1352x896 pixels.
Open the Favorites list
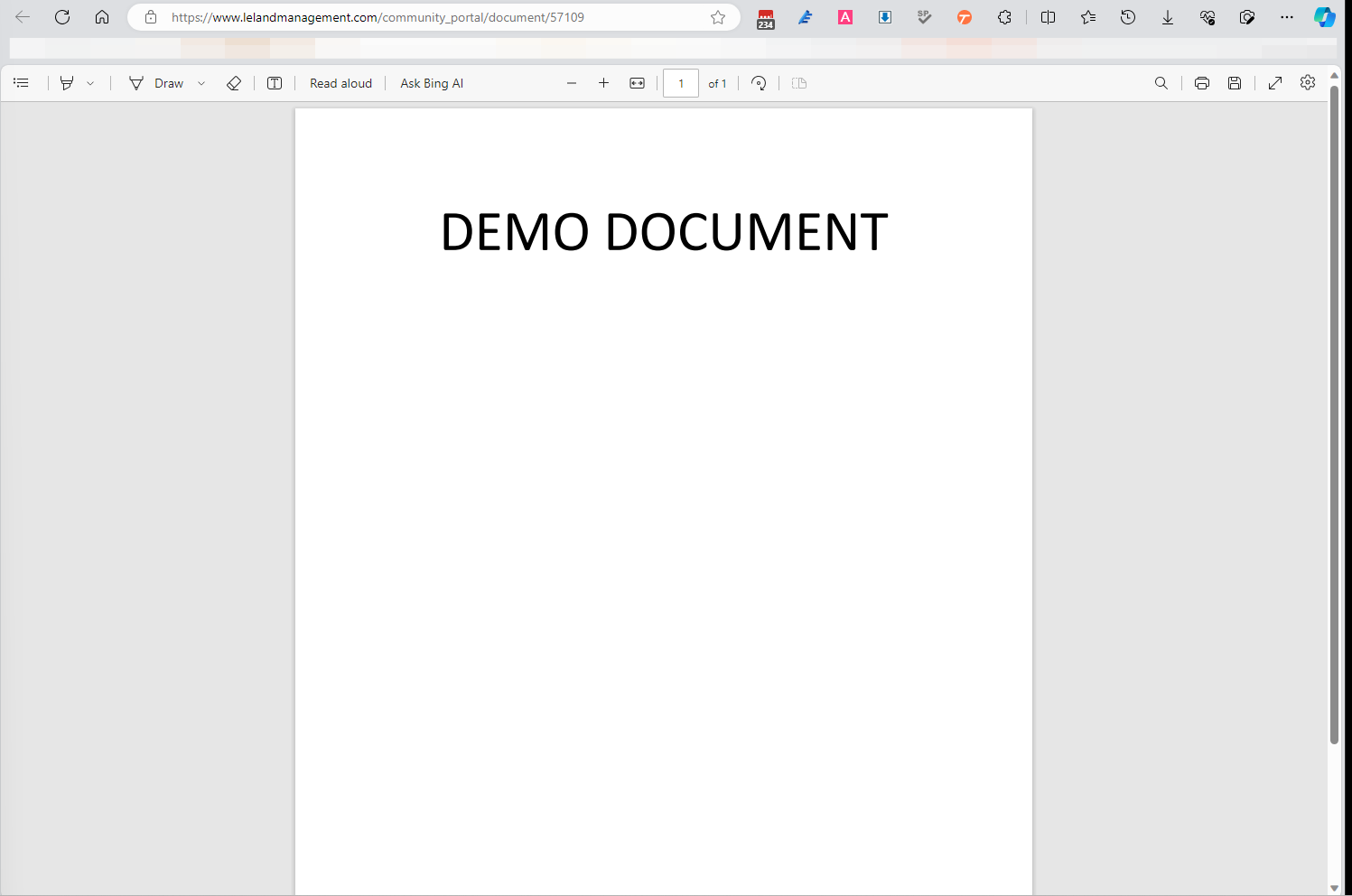[1088, 17]
